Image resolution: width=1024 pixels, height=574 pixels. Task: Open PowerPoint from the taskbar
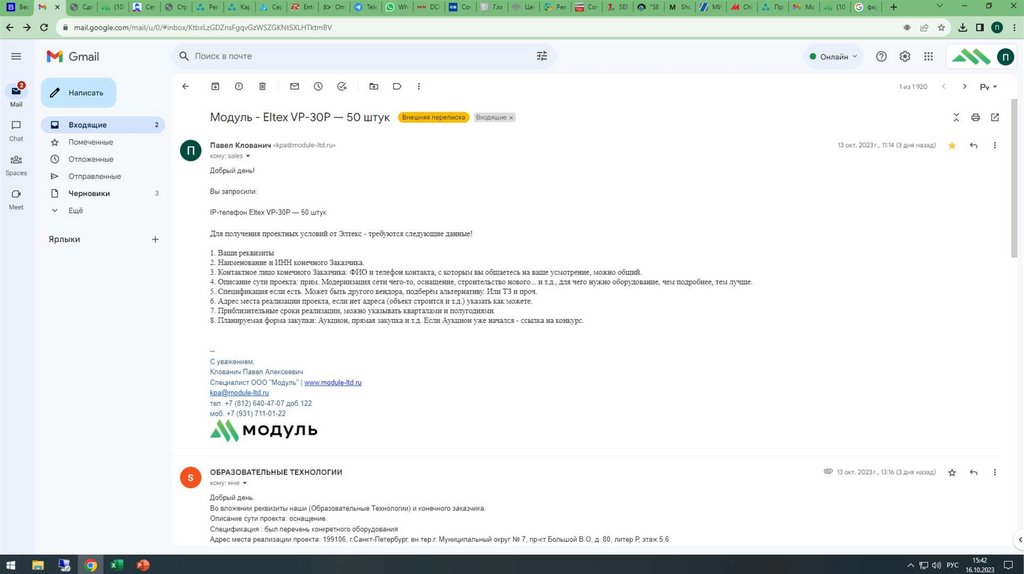click(143, 565)
